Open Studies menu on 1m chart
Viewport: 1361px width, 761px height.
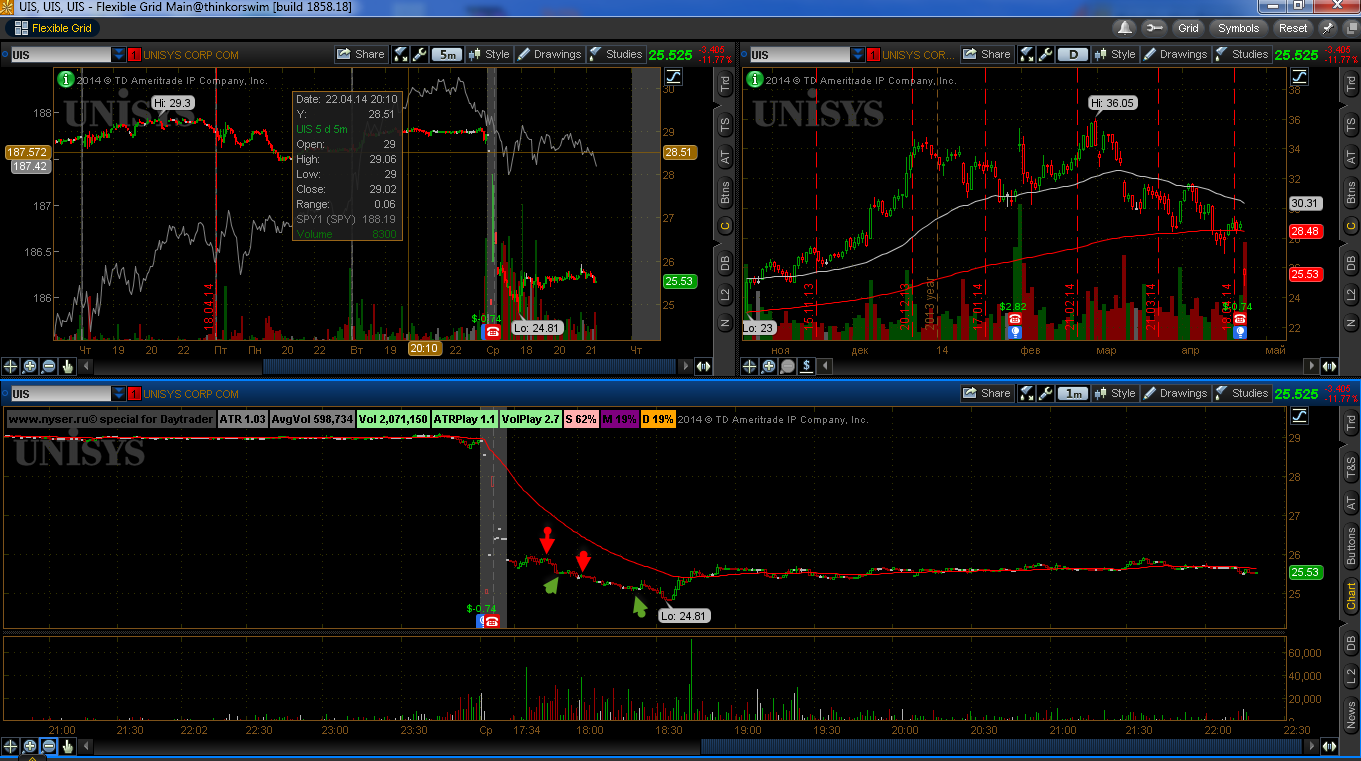[1242, 393]
